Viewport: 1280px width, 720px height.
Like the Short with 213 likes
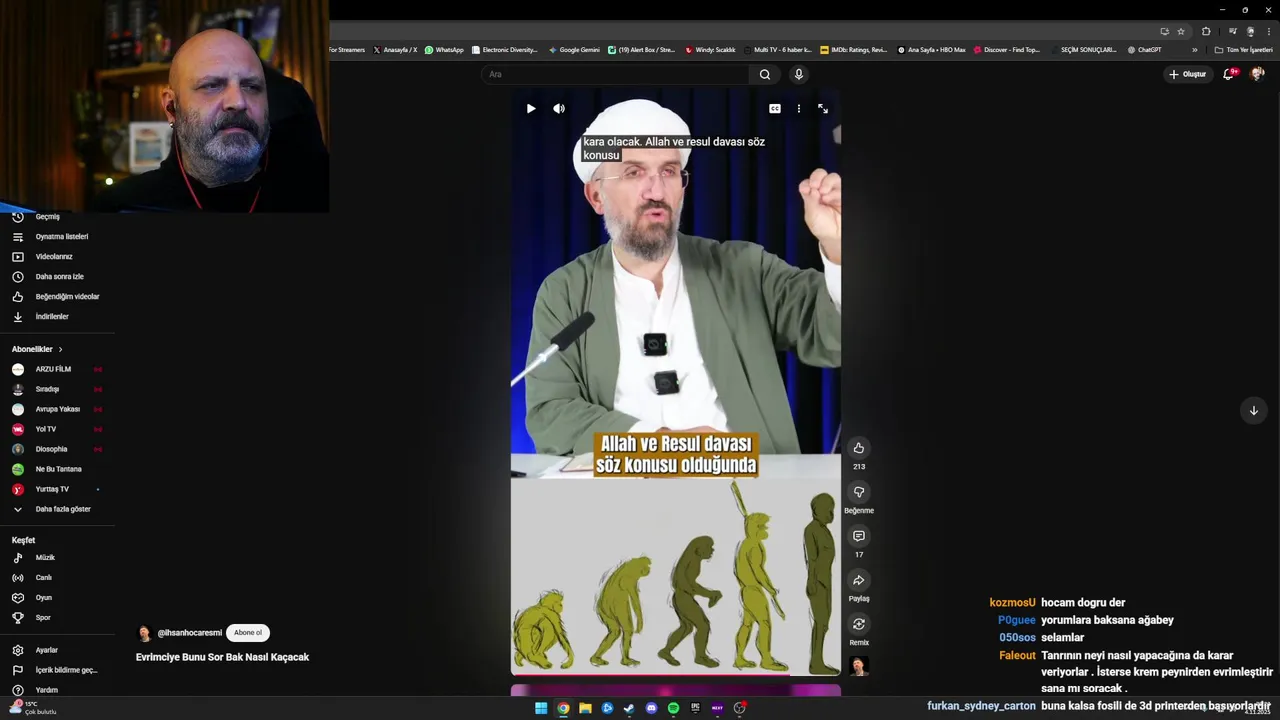pyautogui.click(x=858, y=448)
